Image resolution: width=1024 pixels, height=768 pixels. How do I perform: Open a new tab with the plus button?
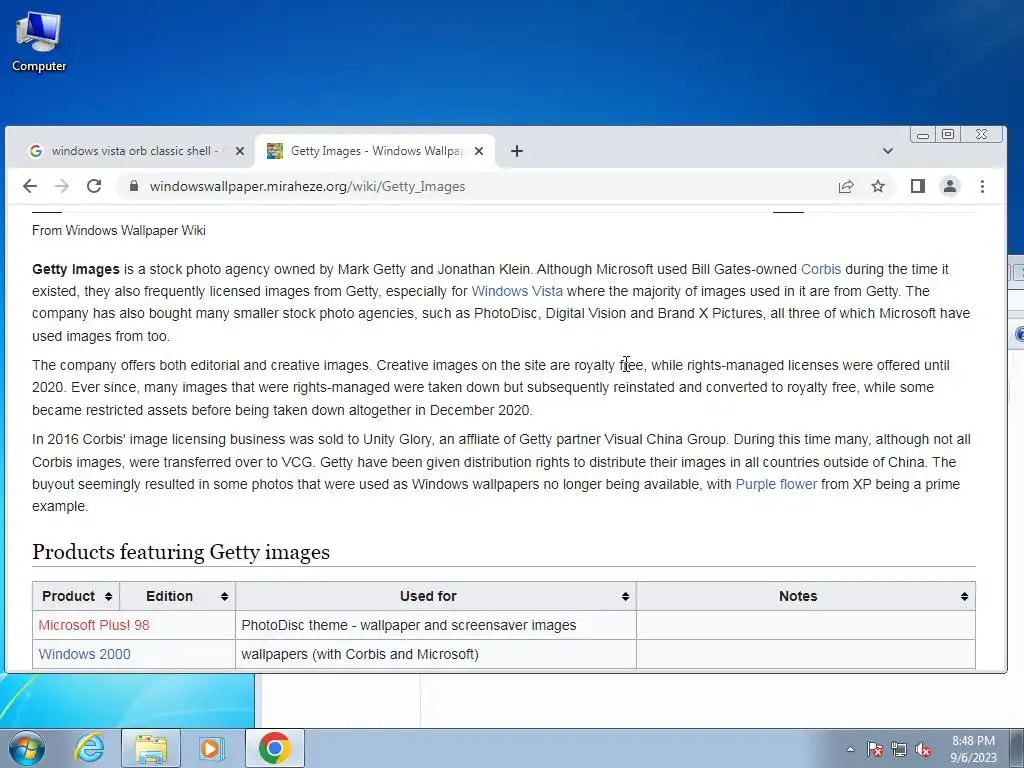[517, 152]
